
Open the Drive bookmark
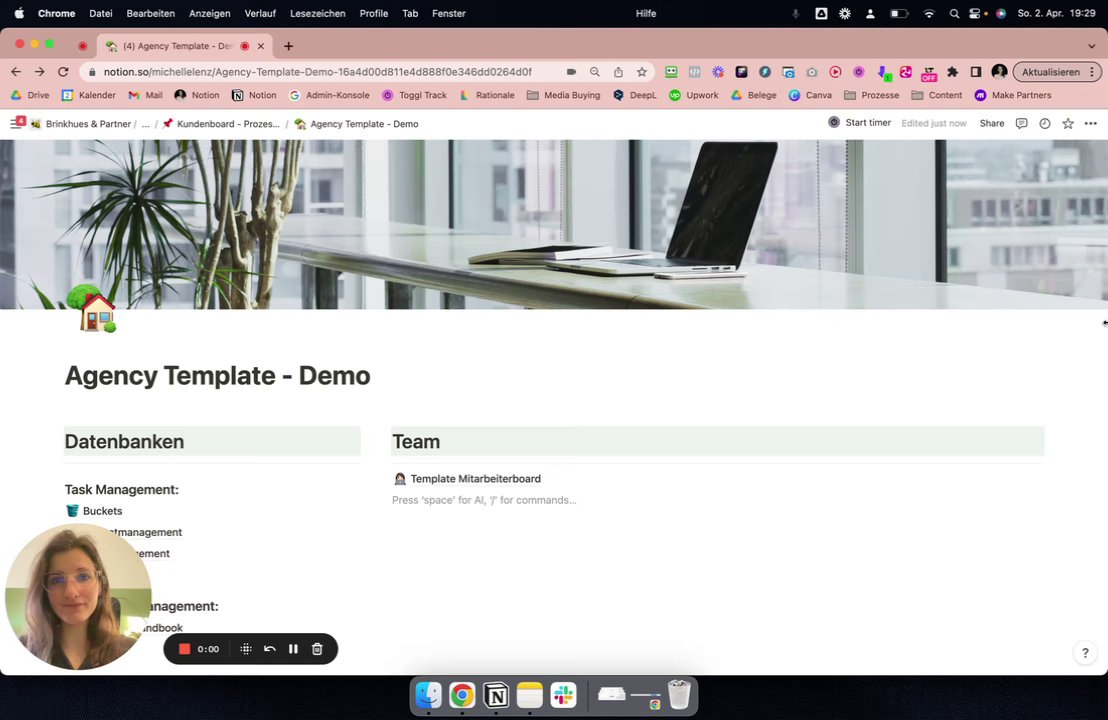coord(30,95)
